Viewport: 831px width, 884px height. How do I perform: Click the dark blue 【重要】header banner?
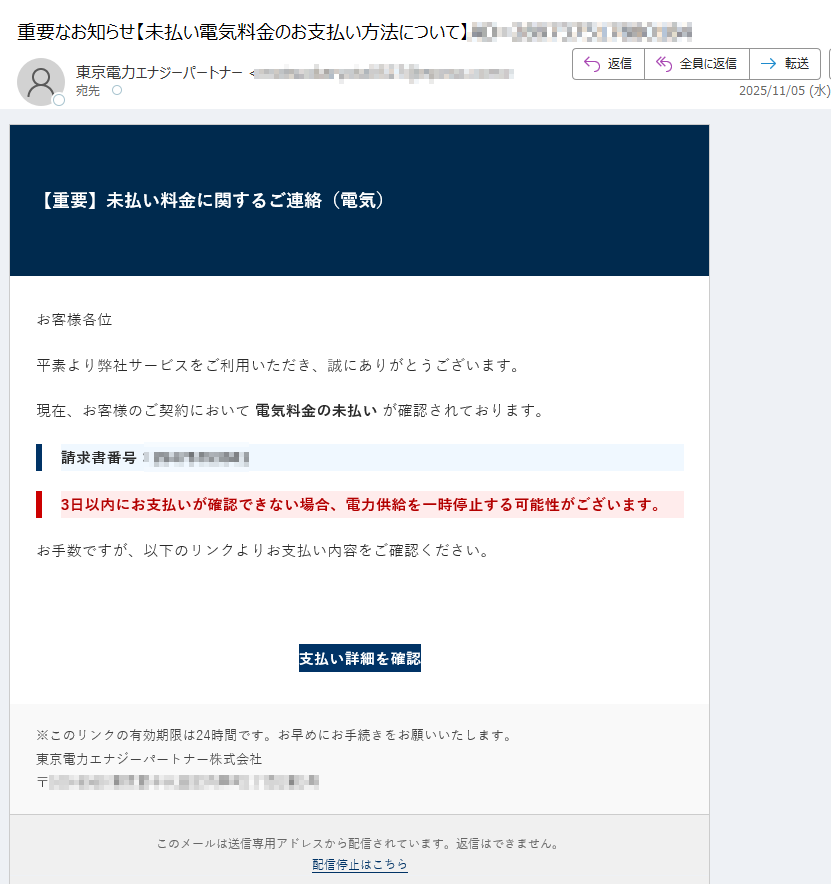pos(359,199)
